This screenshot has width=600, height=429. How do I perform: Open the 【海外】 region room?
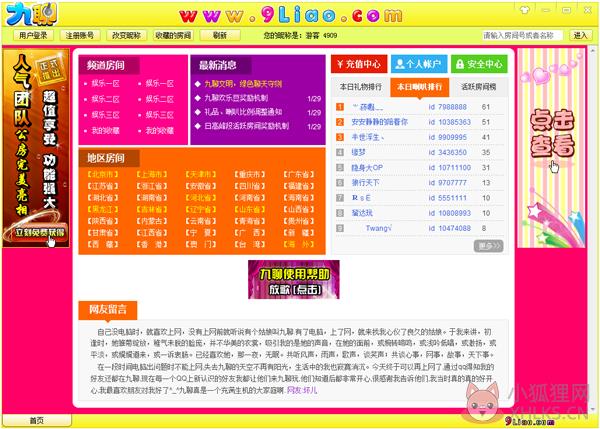(298, 244)
